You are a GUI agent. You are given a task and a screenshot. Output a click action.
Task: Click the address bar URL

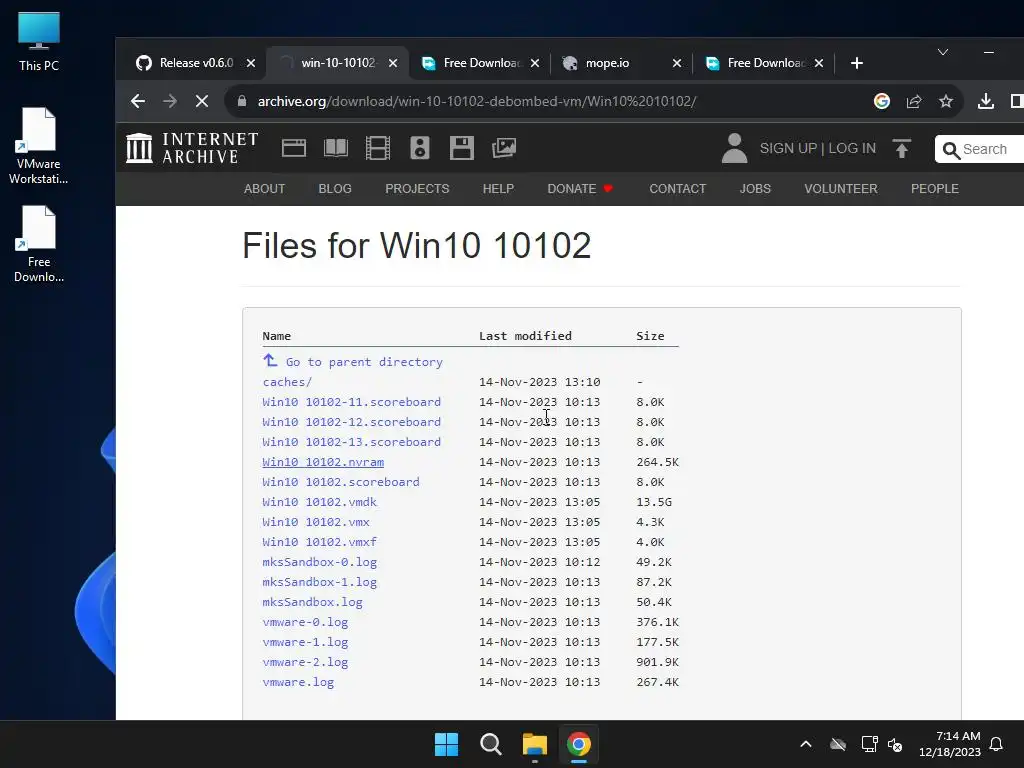click(477, 101)
